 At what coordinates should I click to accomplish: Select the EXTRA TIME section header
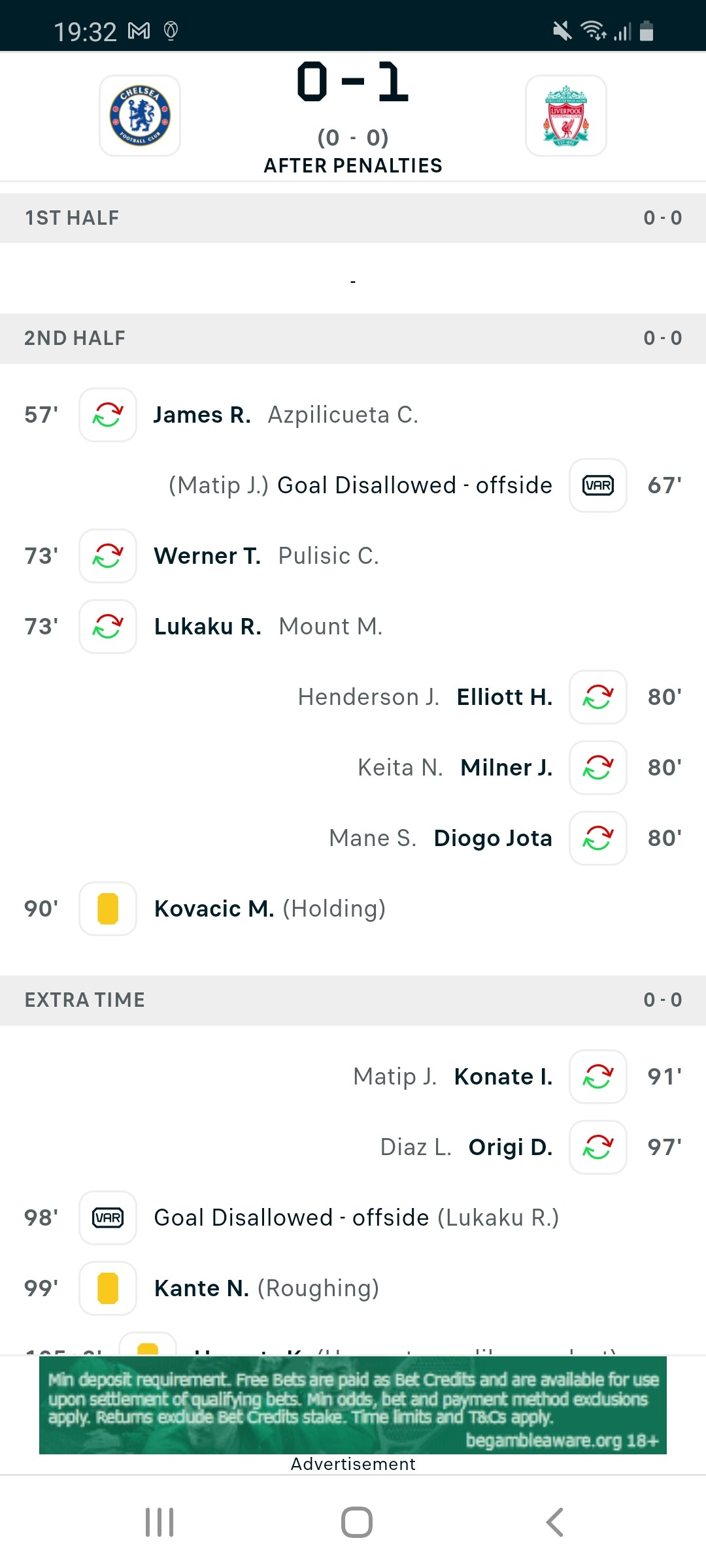click(353, 1000)
